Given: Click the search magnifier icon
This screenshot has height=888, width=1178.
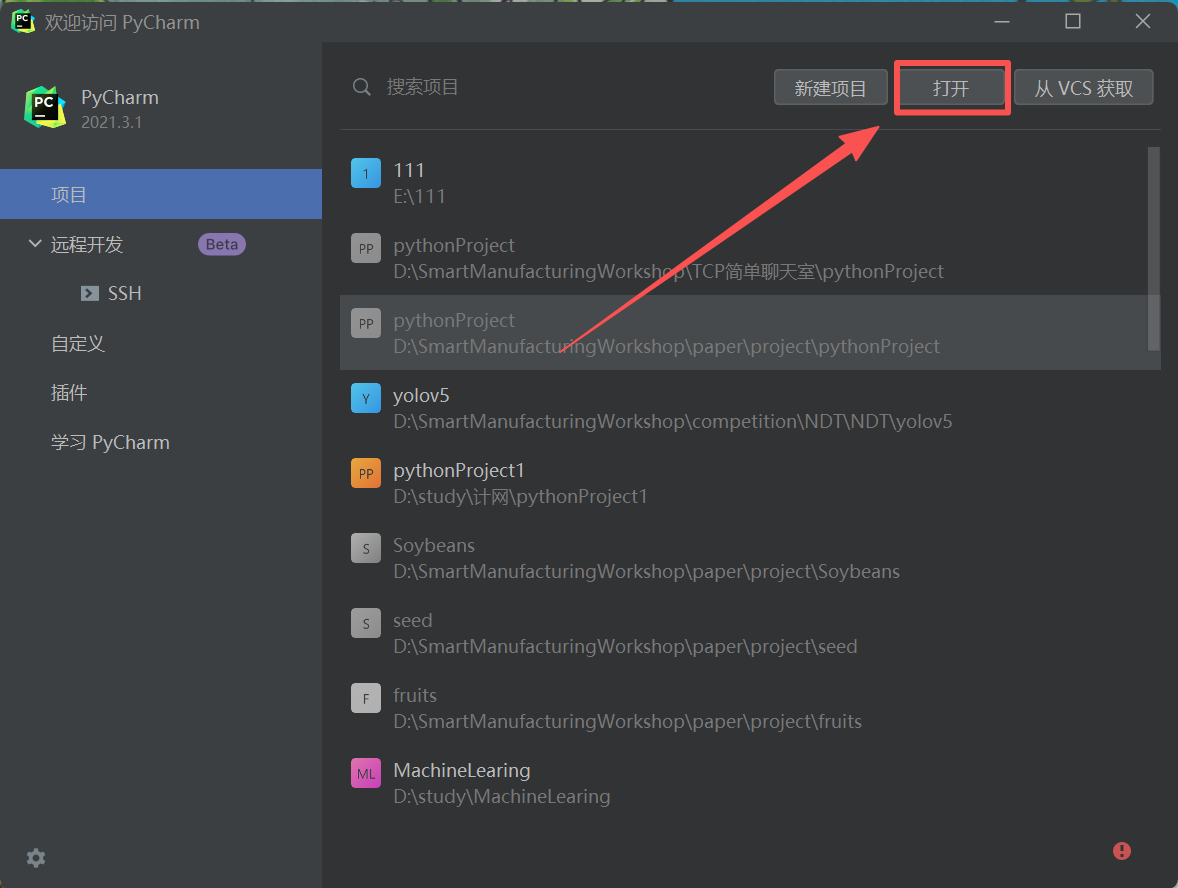Looking at the screenshot, I should click(361, 87).
